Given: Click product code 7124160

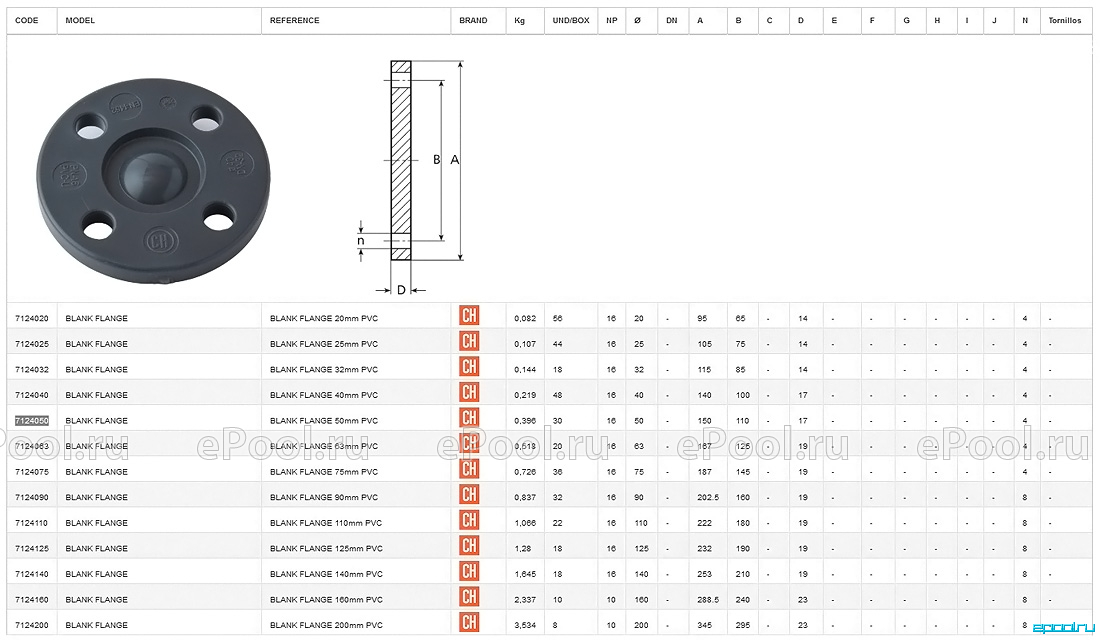Looking at the screenshot, I should [x=32, y=599].
